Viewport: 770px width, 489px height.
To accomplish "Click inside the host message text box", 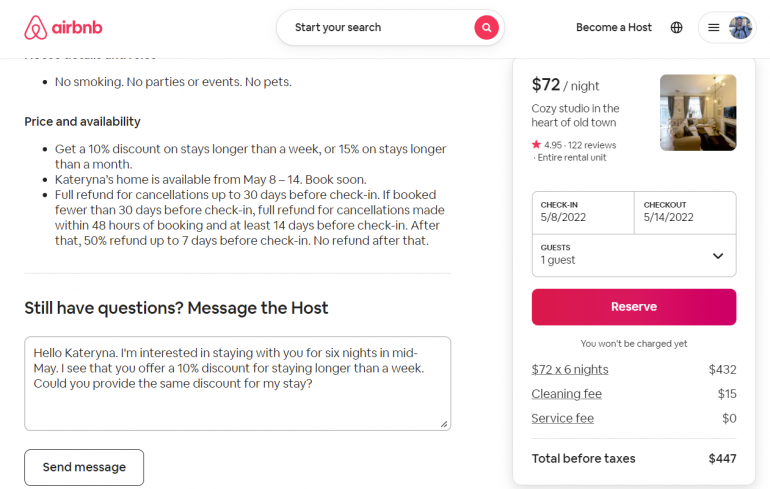I will point(237,383).
